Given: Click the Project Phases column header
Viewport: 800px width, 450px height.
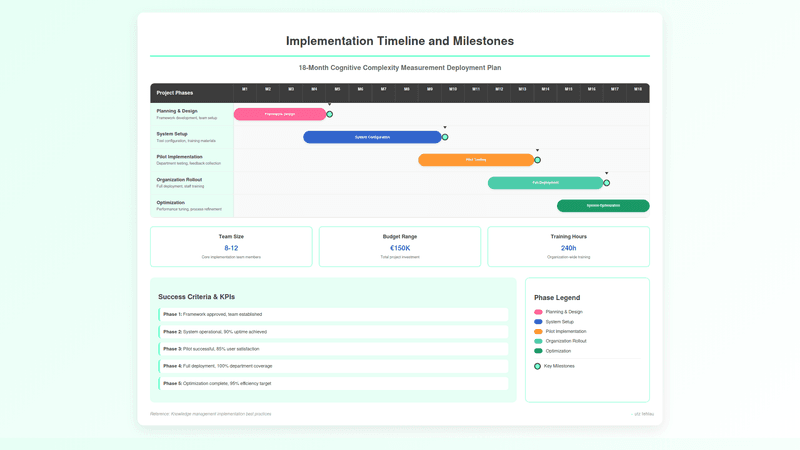Looking at the screenshot, I should (192, 93).
